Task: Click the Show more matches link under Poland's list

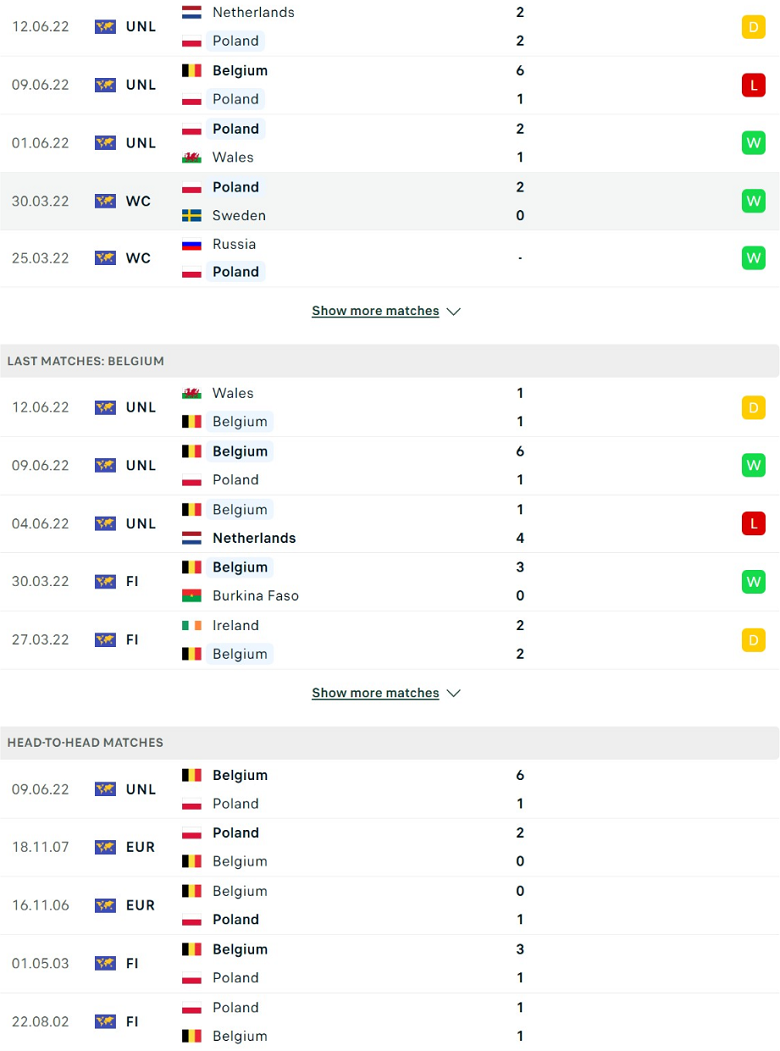Action: tap(375, 311)
